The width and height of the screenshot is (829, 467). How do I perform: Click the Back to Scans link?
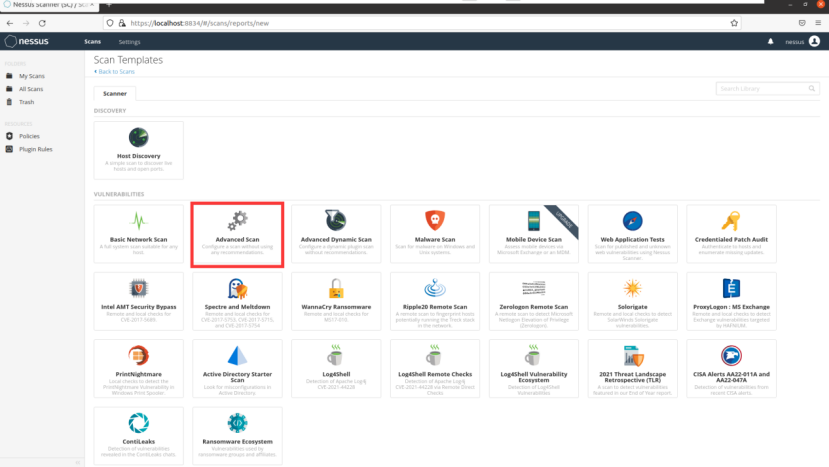pyautogui.click(x=114, y=71)
